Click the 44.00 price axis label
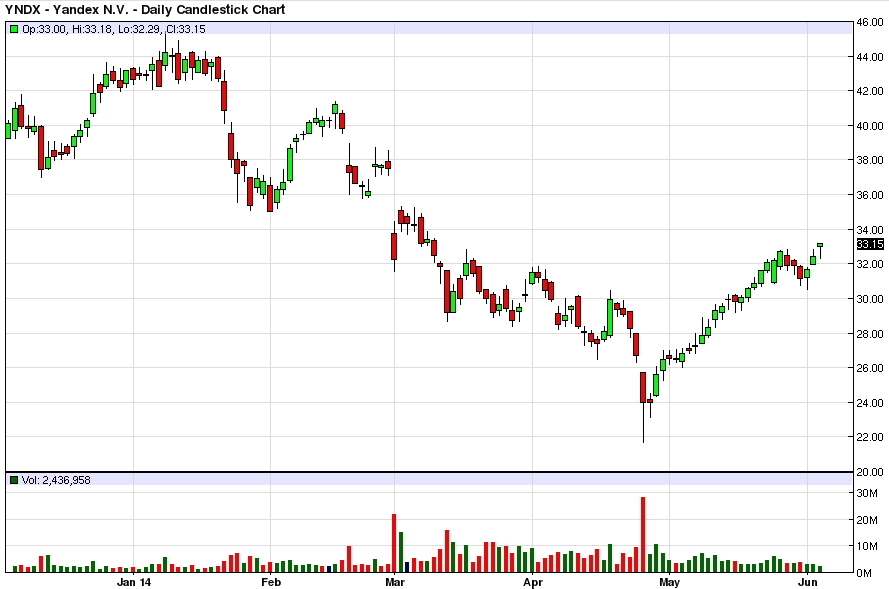This screenshot has height=589, width=889. [x=870, y=57]
